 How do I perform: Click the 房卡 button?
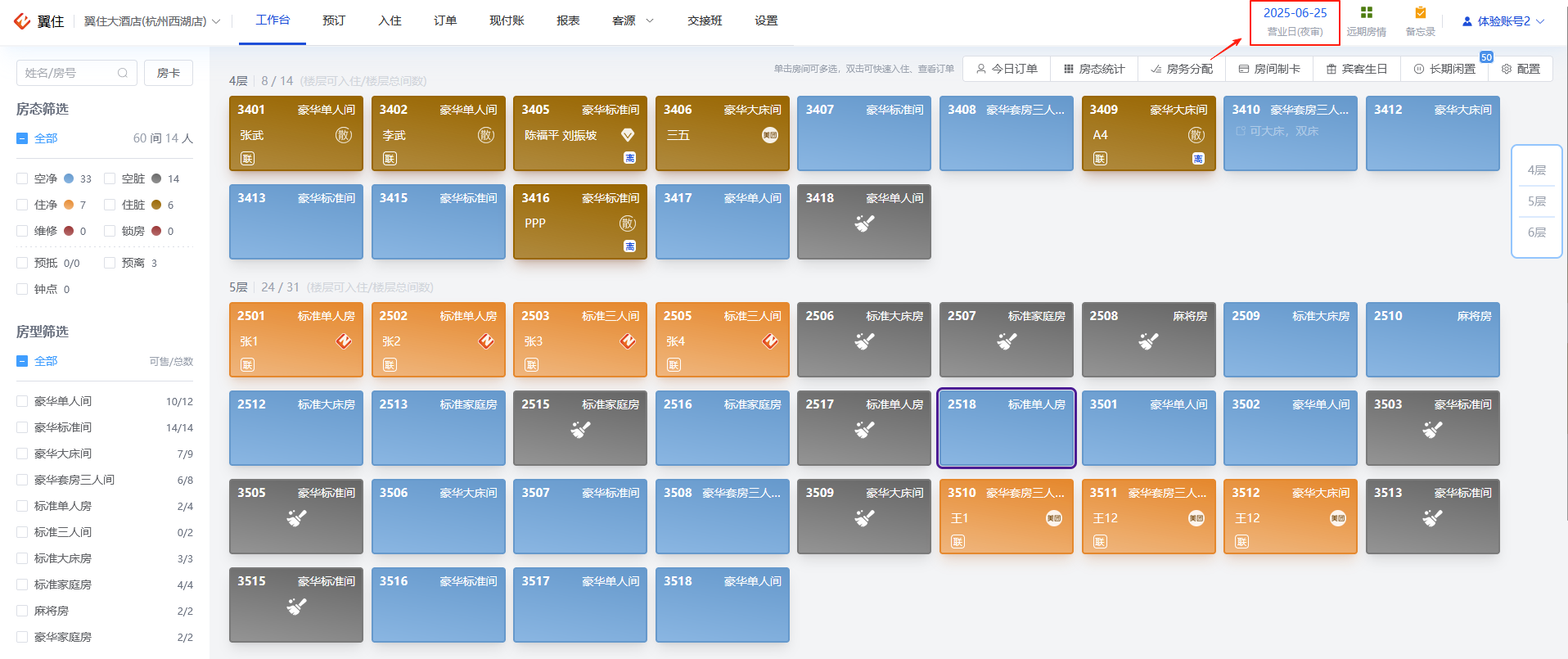(x=169, y=73)
